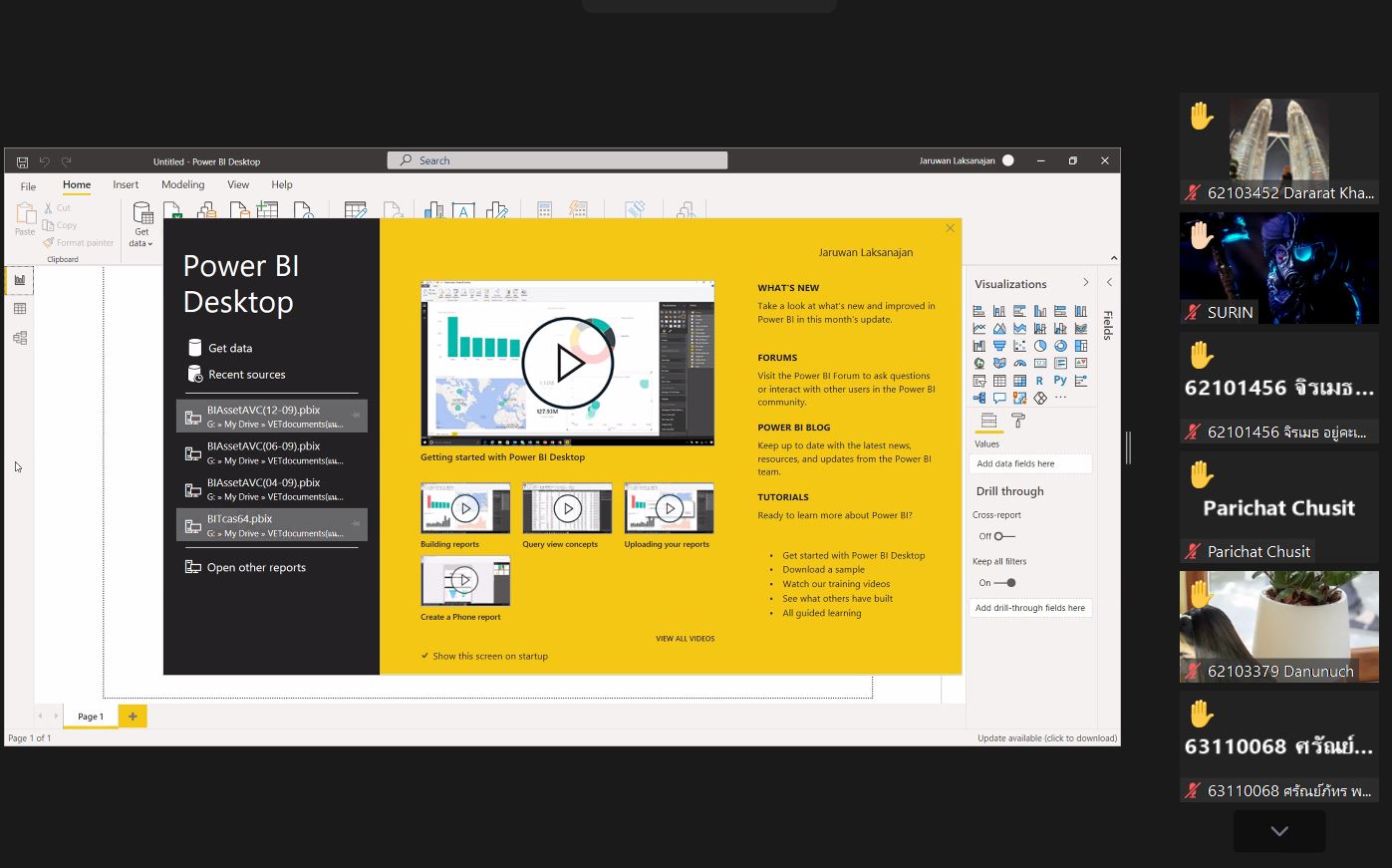
Task: Unpin BIAssetAVC(12-09).pbix using its pin icon
Action: click(356, 416)
